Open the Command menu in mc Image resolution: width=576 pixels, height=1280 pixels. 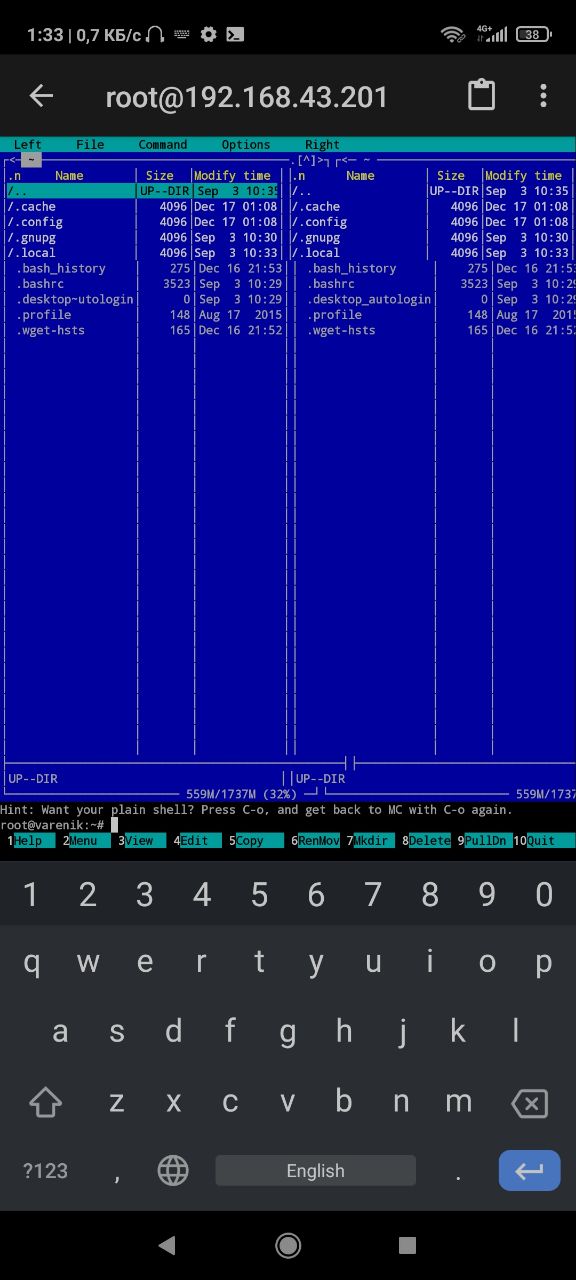point(163,144)
